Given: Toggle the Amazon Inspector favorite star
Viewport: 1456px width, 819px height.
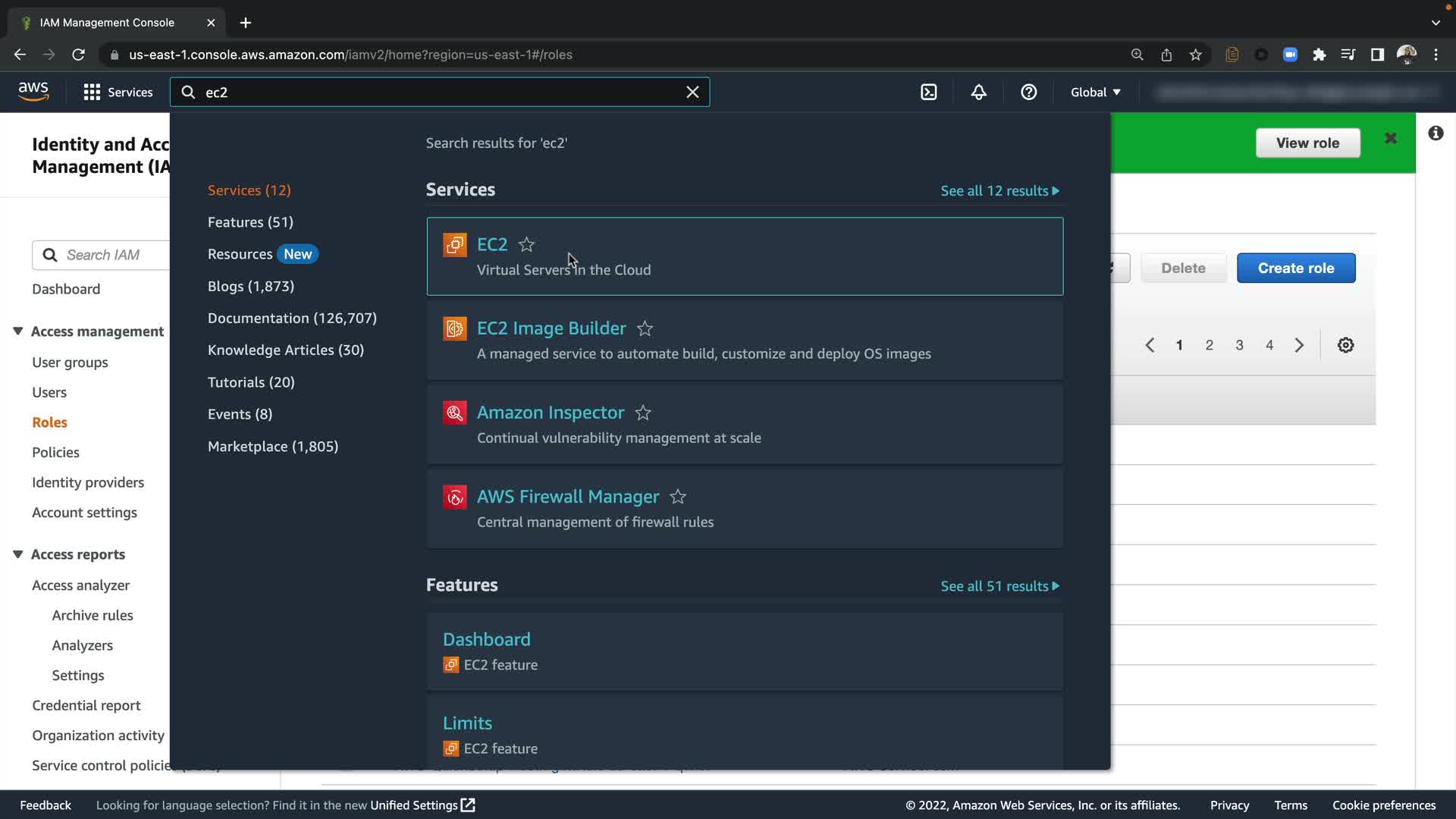Looking at the screenshot, I should pos(643,413).
